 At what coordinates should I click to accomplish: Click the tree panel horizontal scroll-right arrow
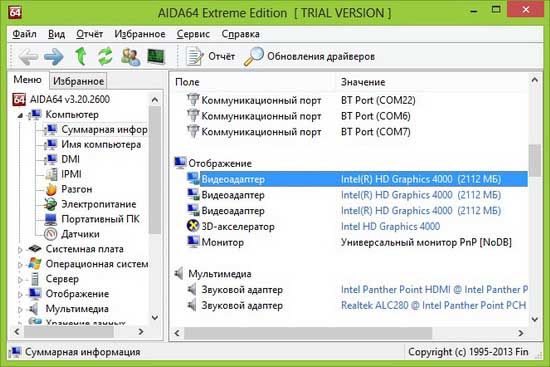click(x=141, y=332)
